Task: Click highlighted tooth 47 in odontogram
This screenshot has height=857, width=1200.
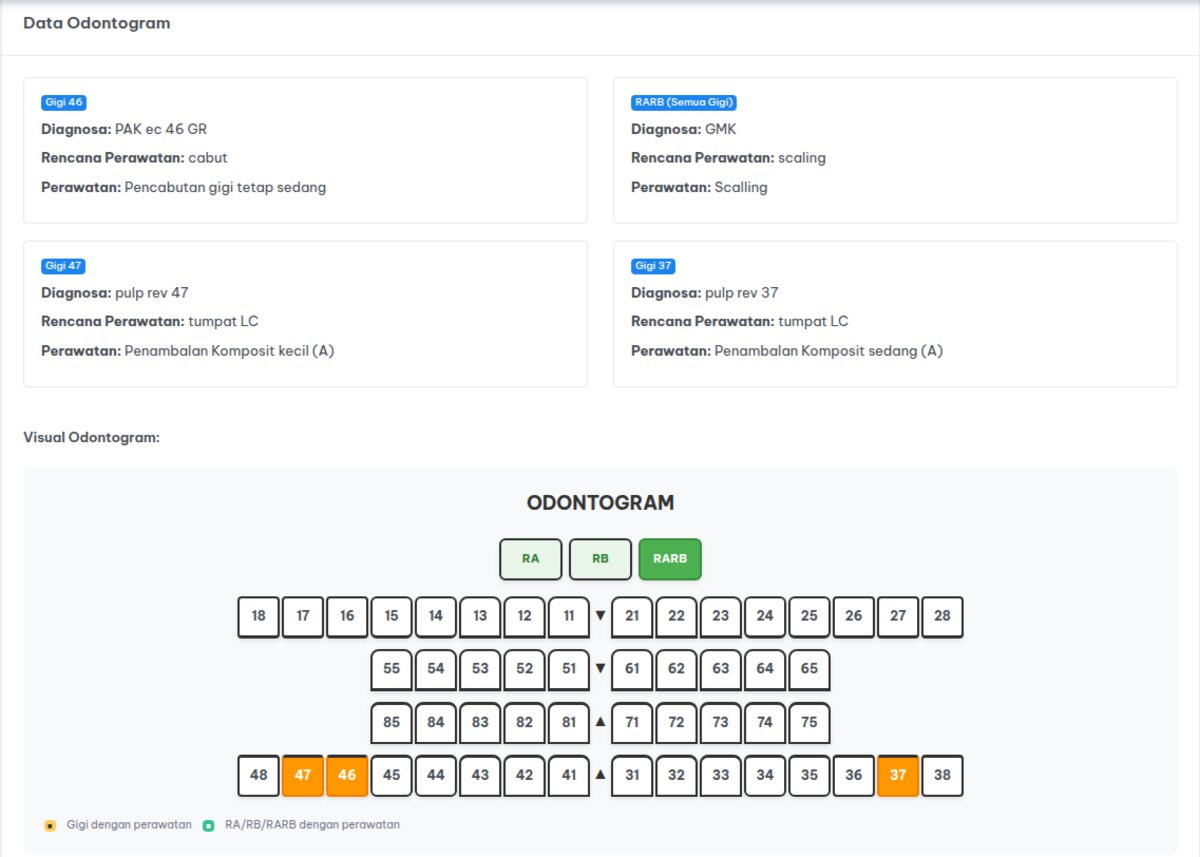Action: [x=303, y=775]
